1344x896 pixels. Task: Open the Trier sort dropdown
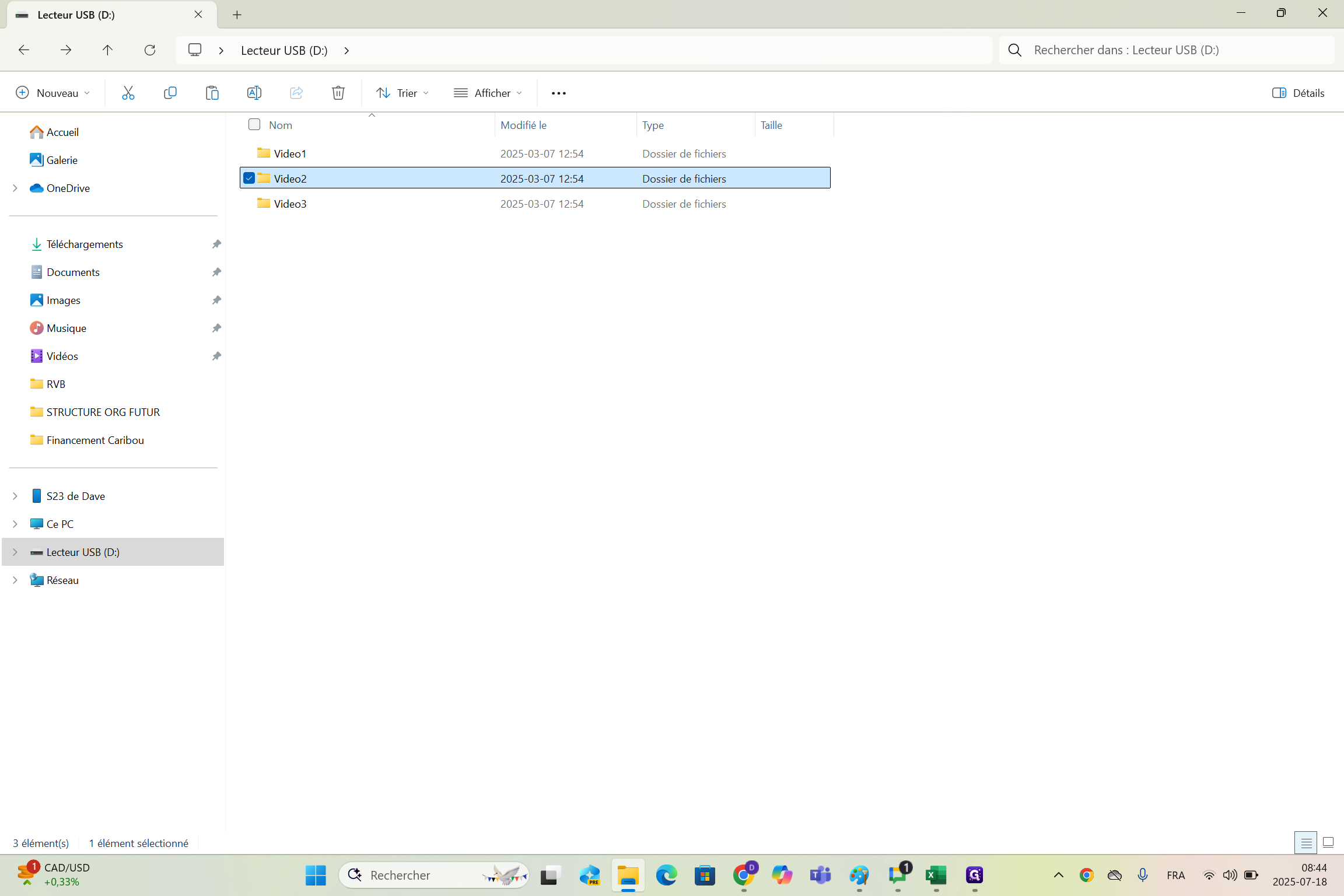click(x=402, y=93)
